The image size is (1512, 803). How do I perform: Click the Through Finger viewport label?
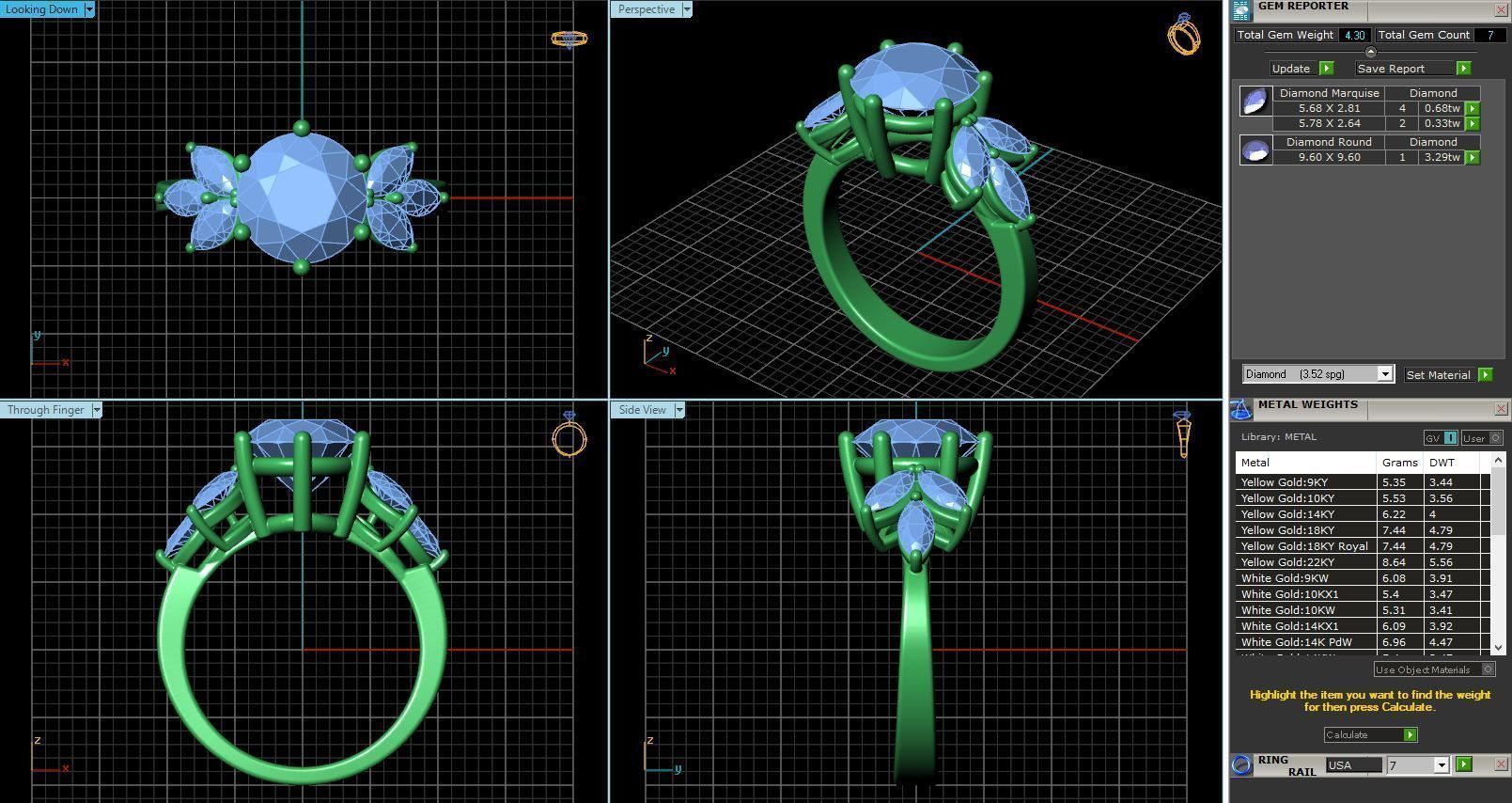point(45,410)
